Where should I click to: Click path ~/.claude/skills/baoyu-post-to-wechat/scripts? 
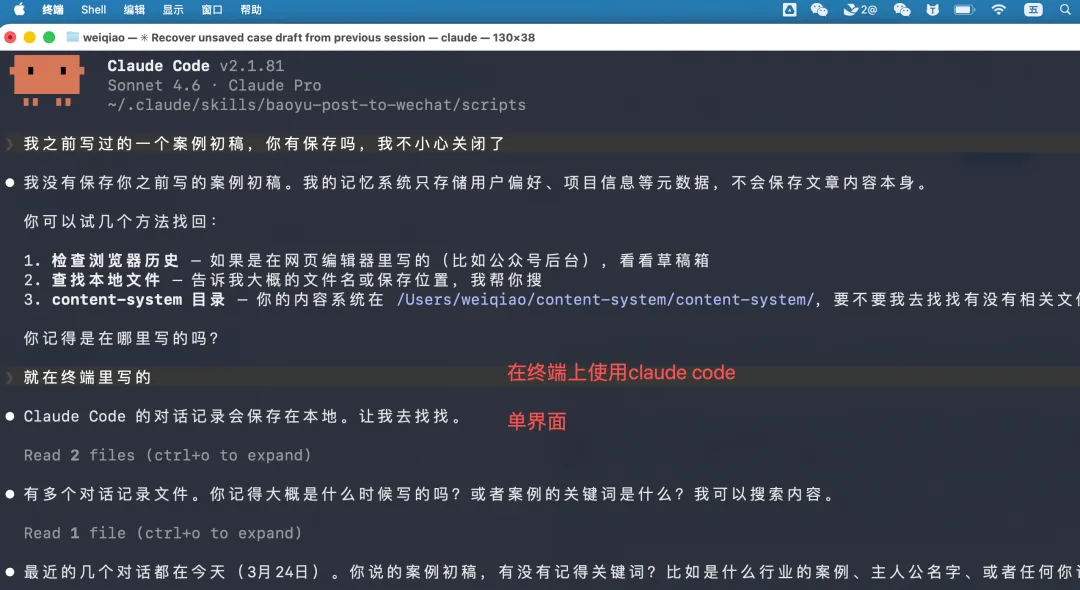point(316,105)
